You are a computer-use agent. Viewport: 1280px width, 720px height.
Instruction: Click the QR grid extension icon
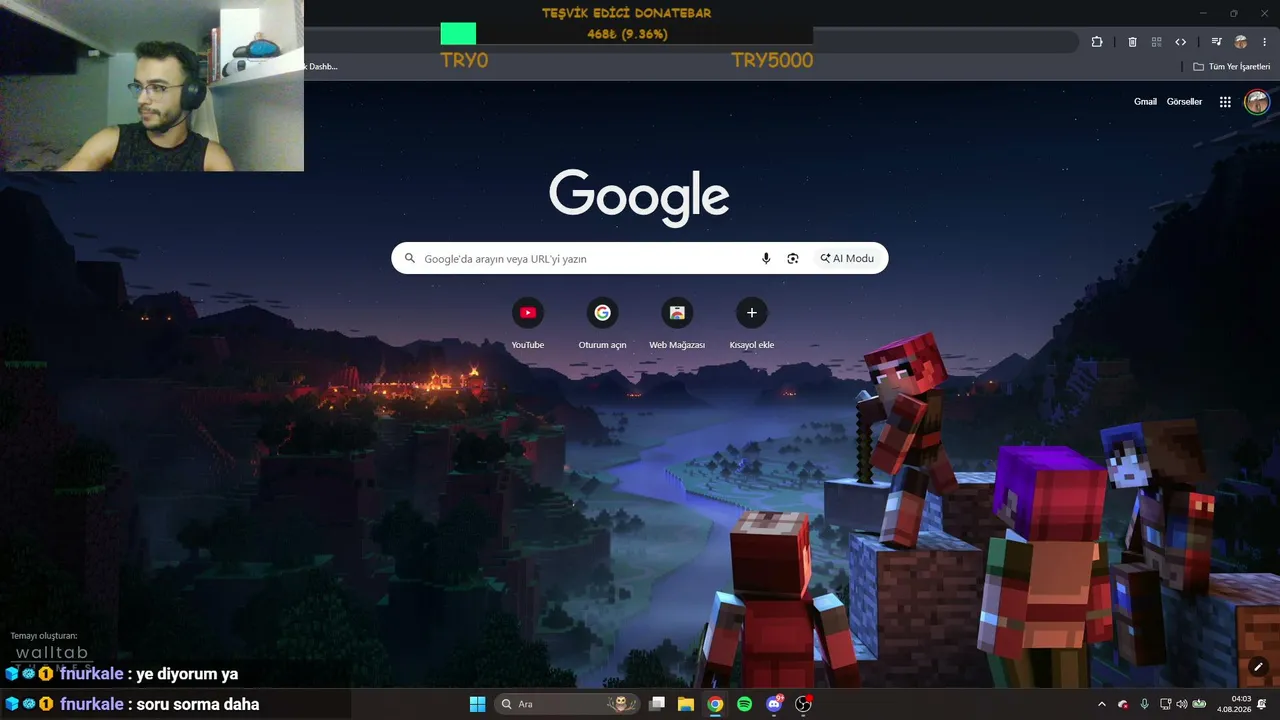tap(1156, 42)
